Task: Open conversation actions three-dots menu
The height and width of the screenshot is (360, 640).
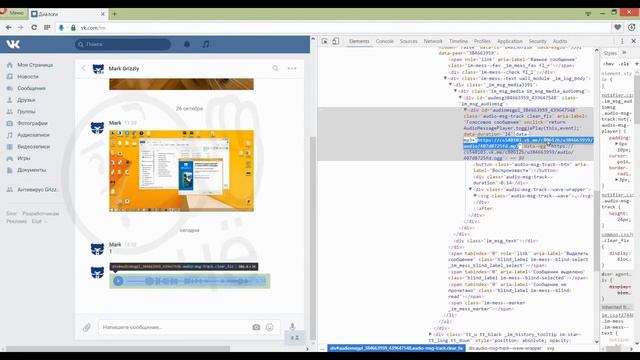Action: pyautogui.click(x=292, y=68)
